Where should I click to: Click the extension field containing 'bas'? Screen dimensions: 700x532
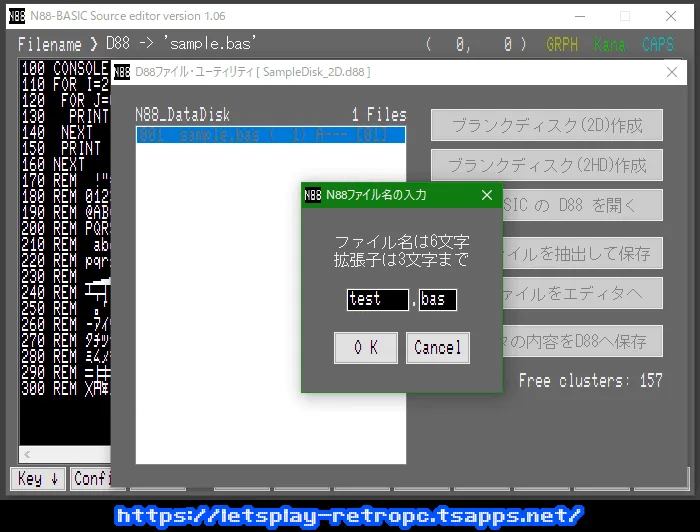[438, 299]
